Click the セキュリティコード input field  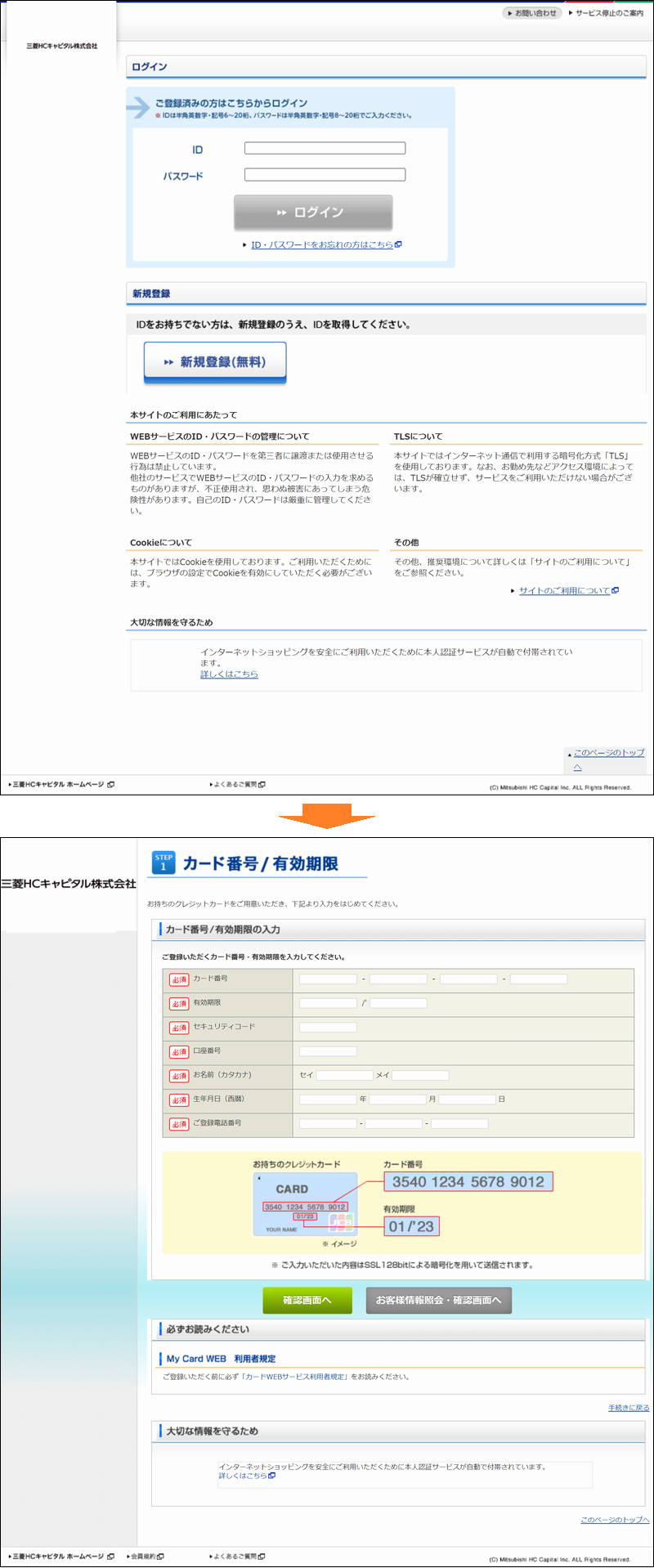click(328, 1027)
